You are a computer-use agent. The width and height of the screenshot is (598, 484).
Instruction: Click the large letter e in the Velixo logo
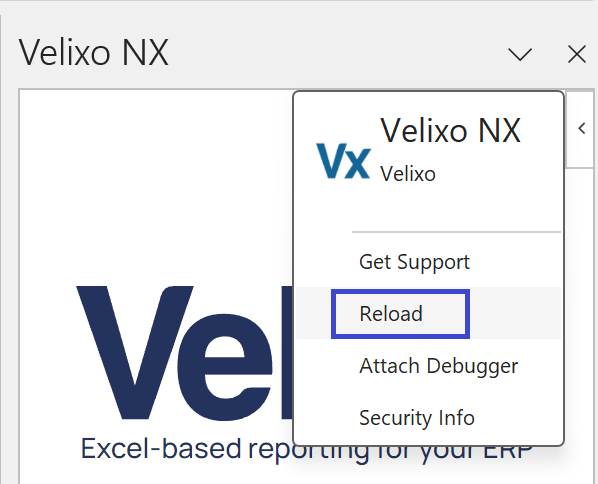pos(225,367)
